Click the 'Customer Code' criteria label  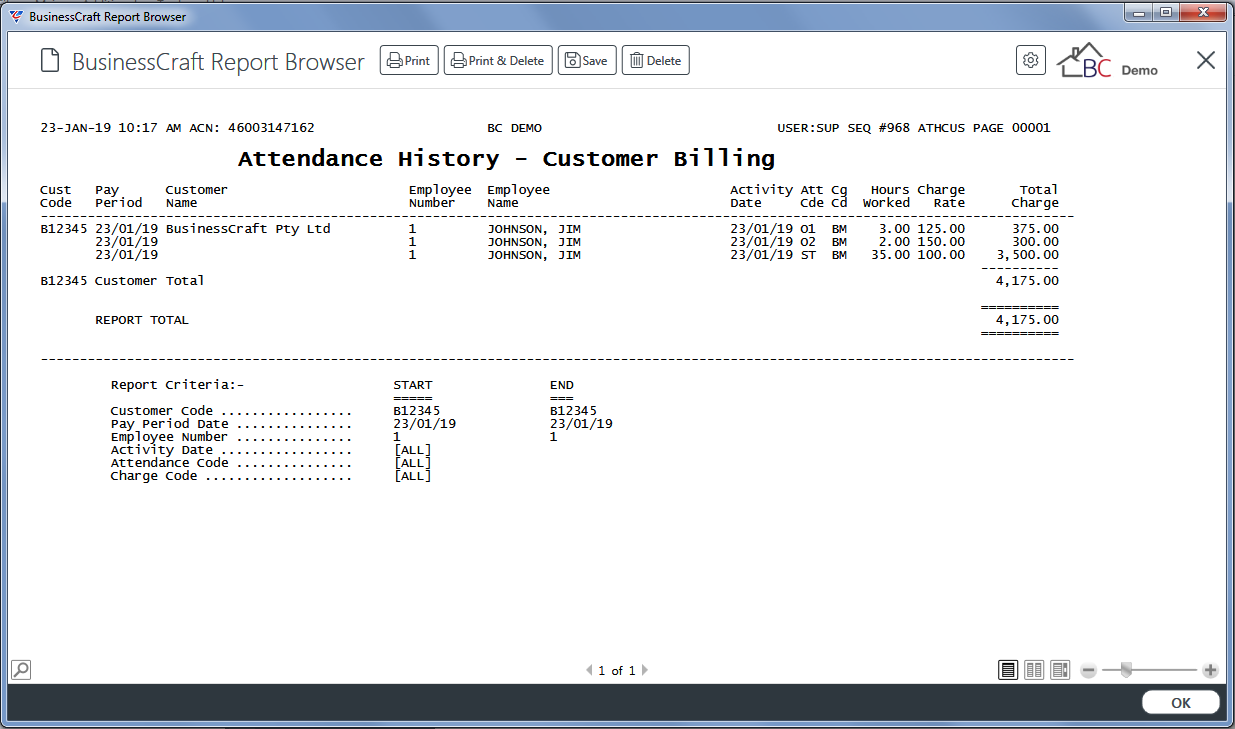(x=160, y=411)
